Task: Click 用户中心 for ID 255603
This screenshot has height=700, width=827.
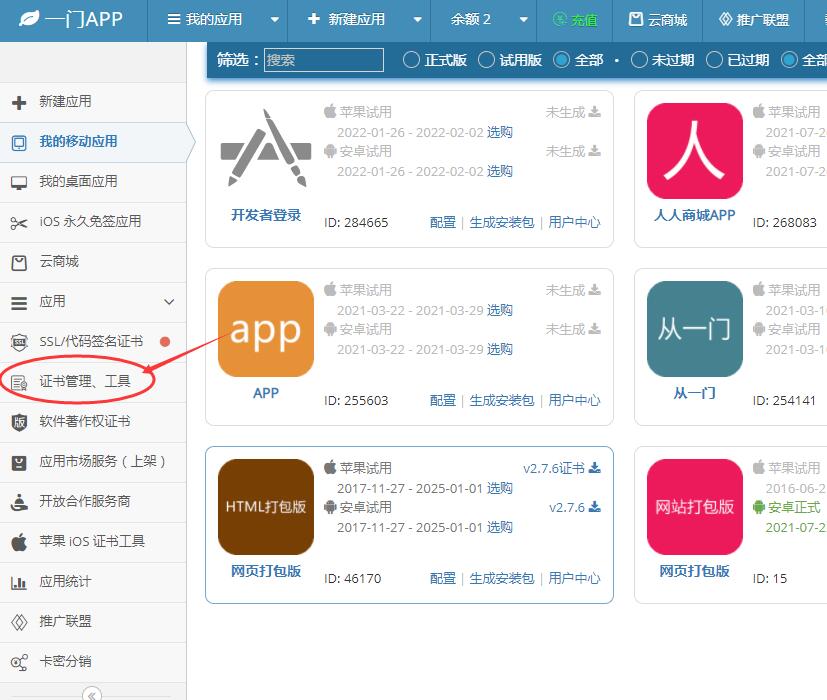Action: 574,400
